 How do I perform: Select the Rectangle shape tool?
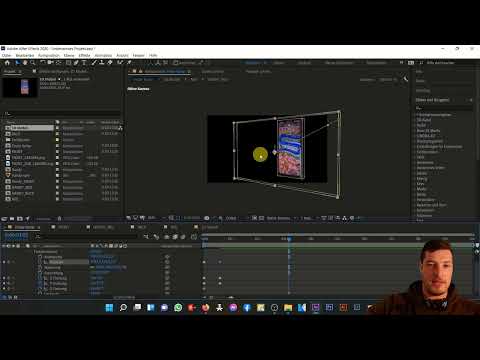[68, 63]
